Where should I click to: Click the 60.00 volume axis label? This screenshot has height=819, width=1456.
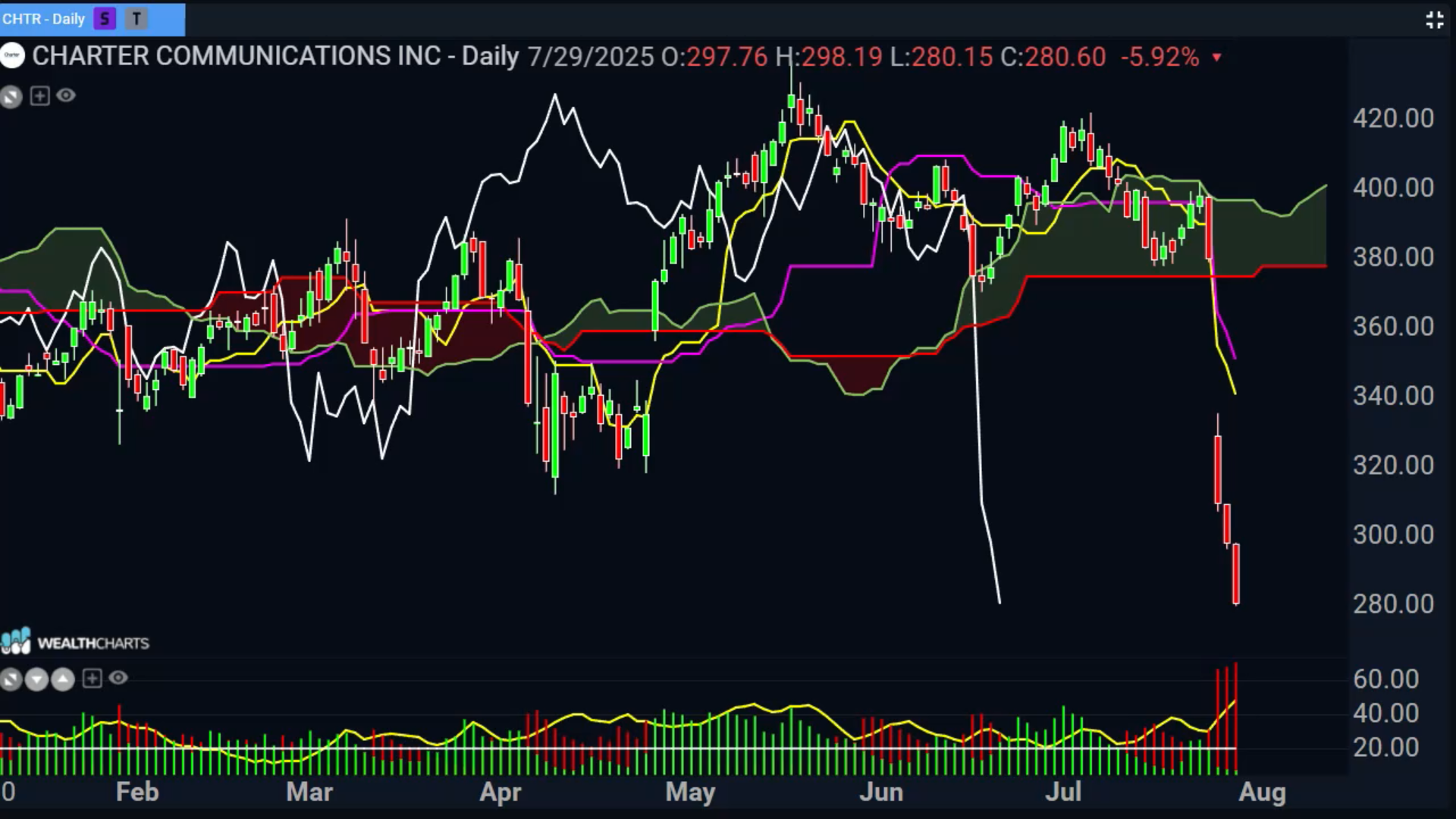(x=1386, y=679)
